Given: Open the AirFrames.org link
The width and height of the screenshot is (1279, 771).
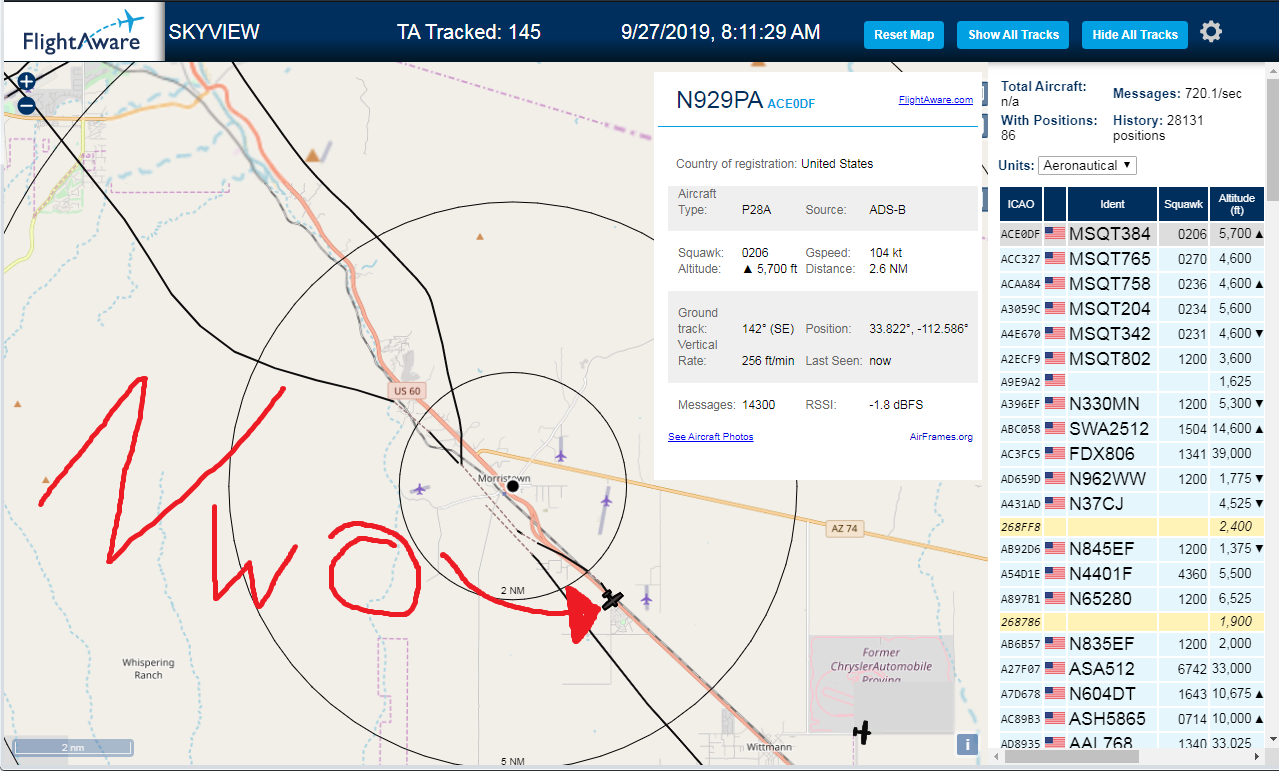Looking at the screenshot, I should point(941,437).
